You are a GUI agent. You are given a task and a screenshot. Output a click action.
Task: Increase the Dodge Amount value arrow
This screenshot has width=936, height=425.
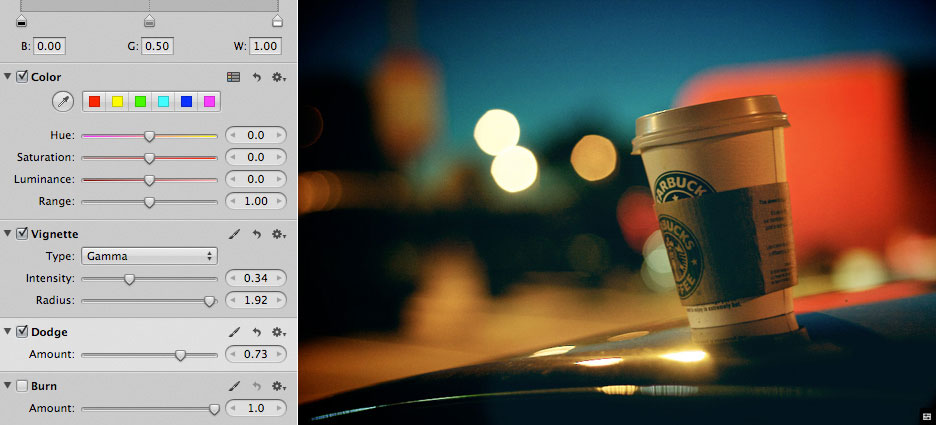[279, 355]
